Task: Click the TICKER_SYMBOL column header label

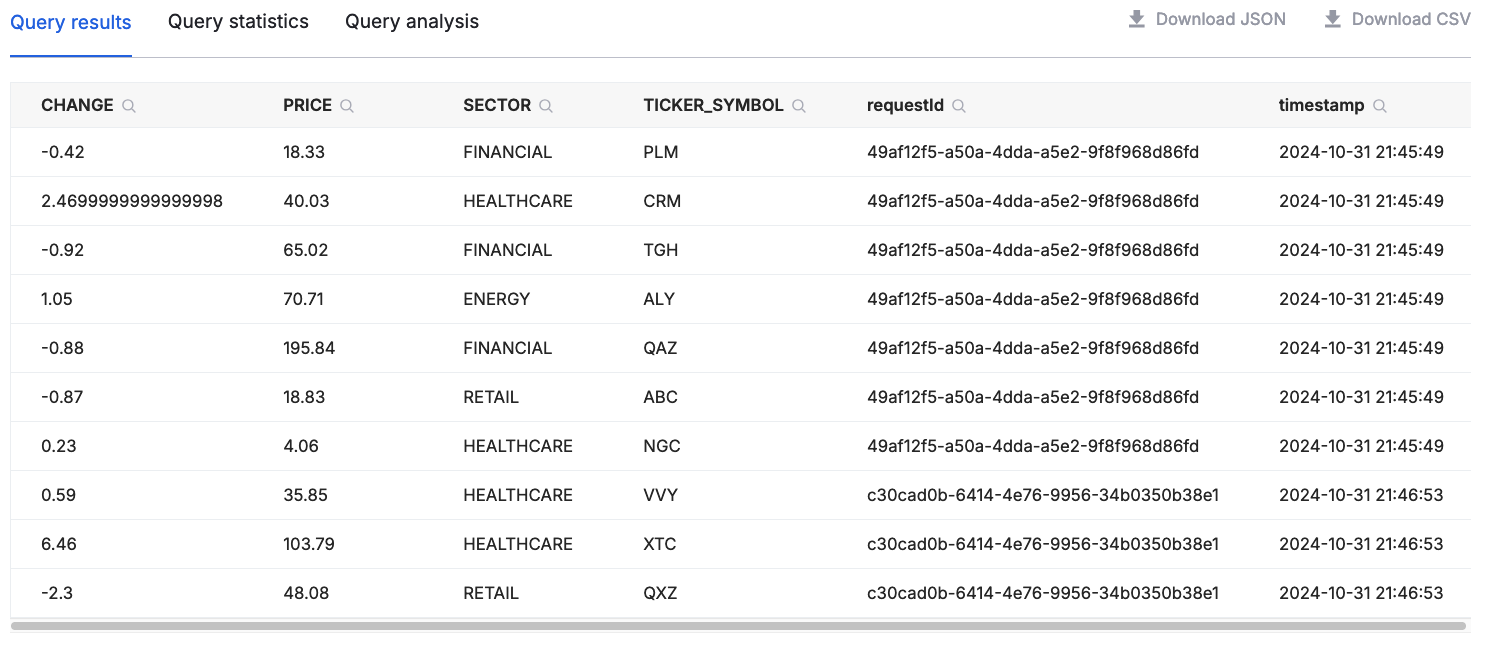Action: click(713, 105)
